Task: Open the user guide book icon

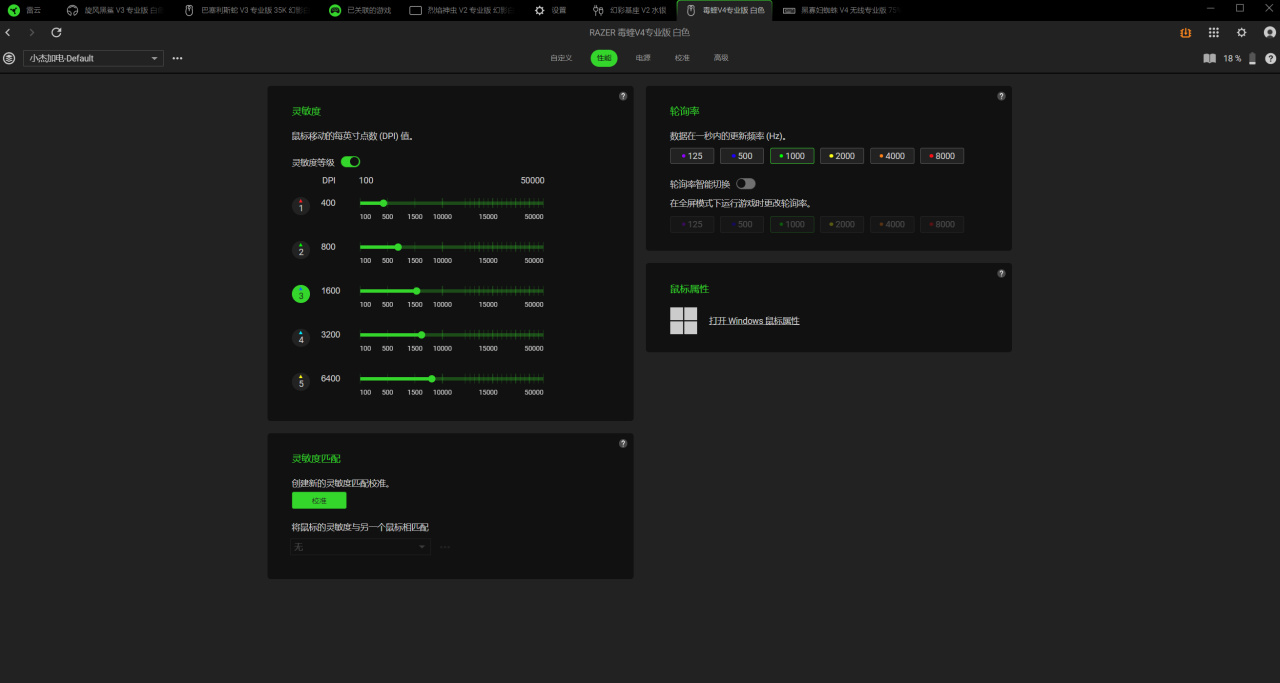Action: coord(1210,58)
